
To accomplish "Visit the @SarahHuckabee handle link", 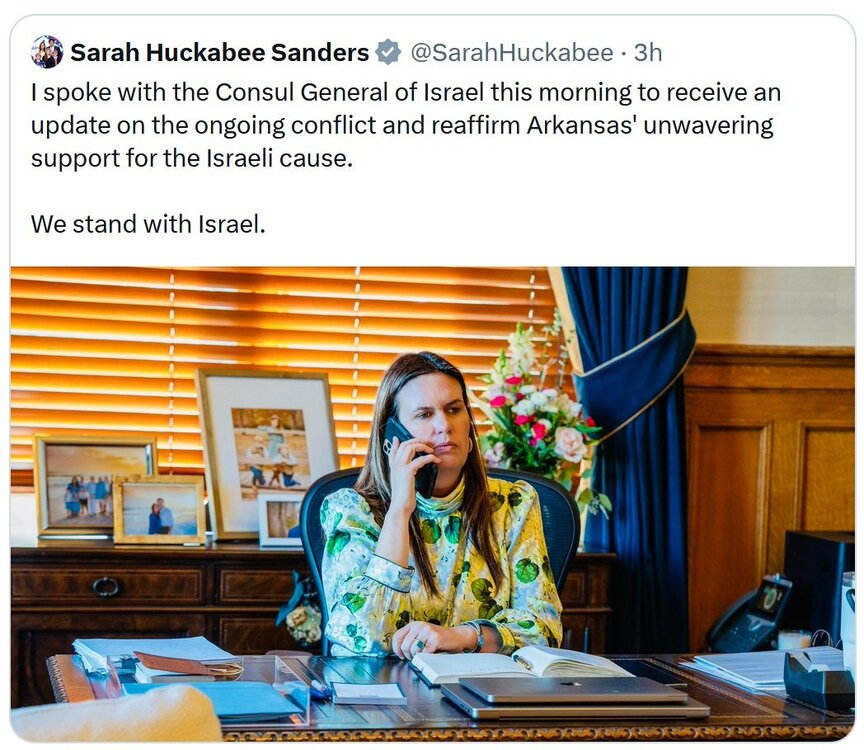I will [x=512, y=53].
